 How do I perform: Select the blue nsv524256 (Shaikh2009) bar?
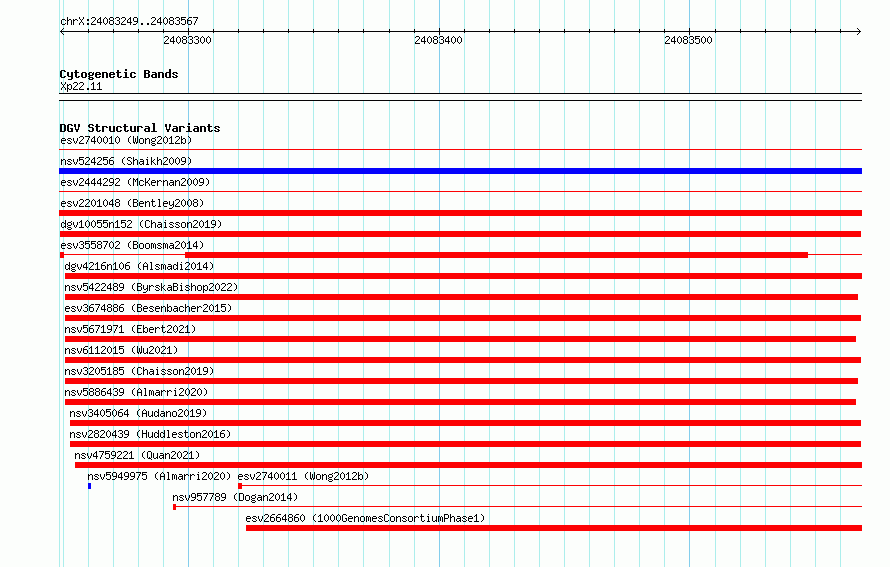click(460, 171)
